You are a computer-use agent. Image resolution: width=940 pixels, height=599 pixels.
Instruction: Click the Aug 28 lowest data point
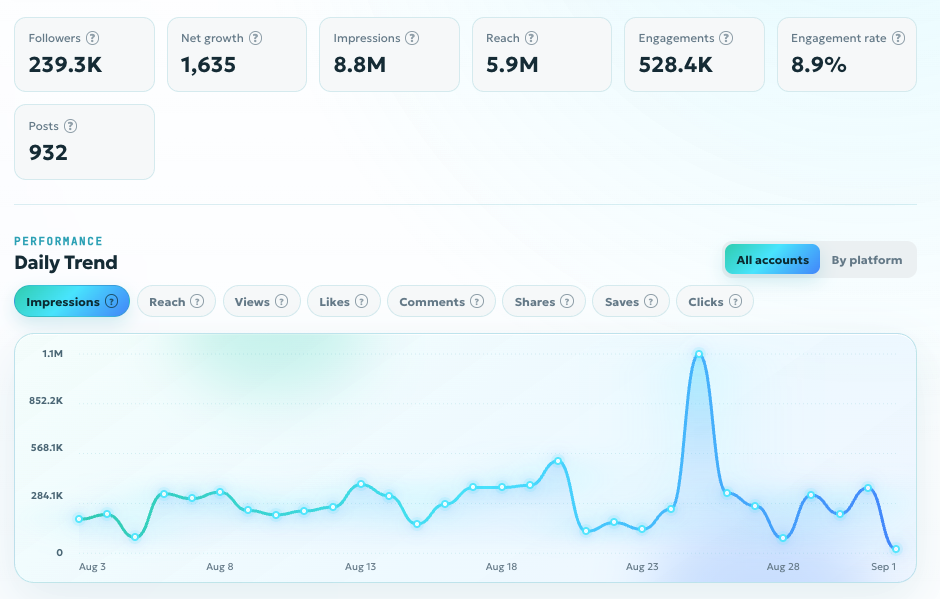coord(783,538)
